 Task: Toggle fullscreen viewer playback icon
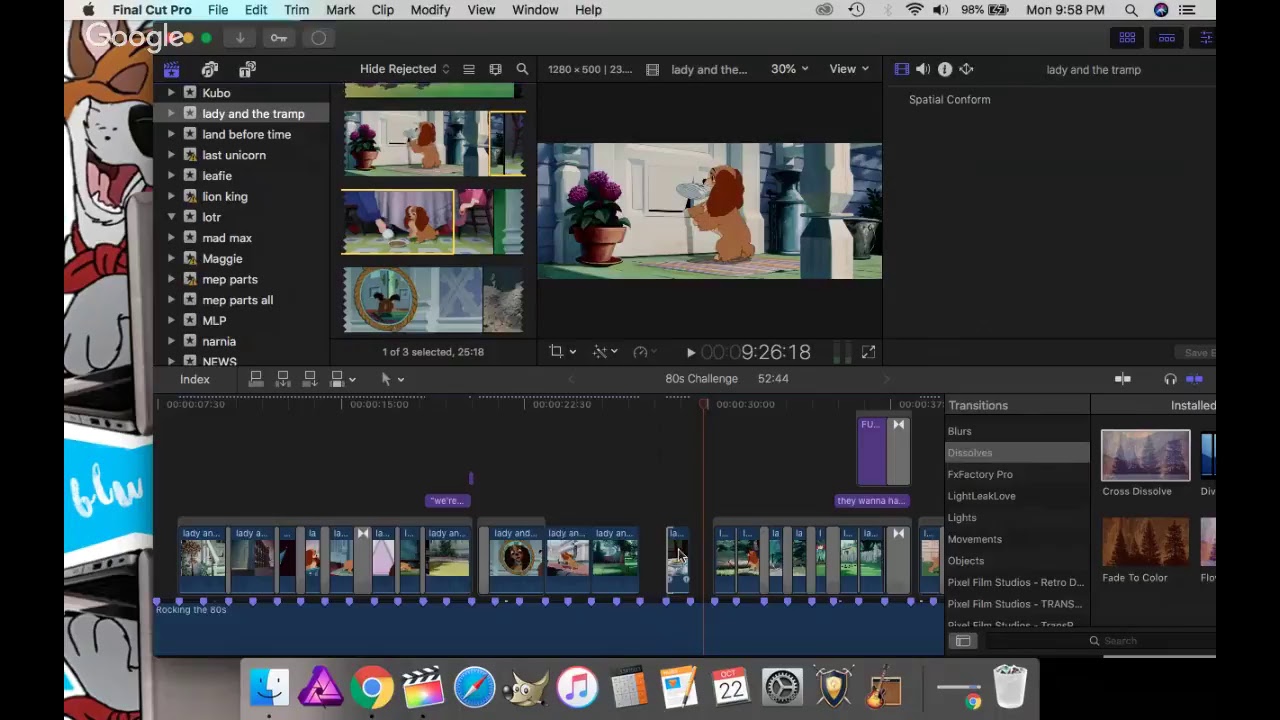pos(868,352)
